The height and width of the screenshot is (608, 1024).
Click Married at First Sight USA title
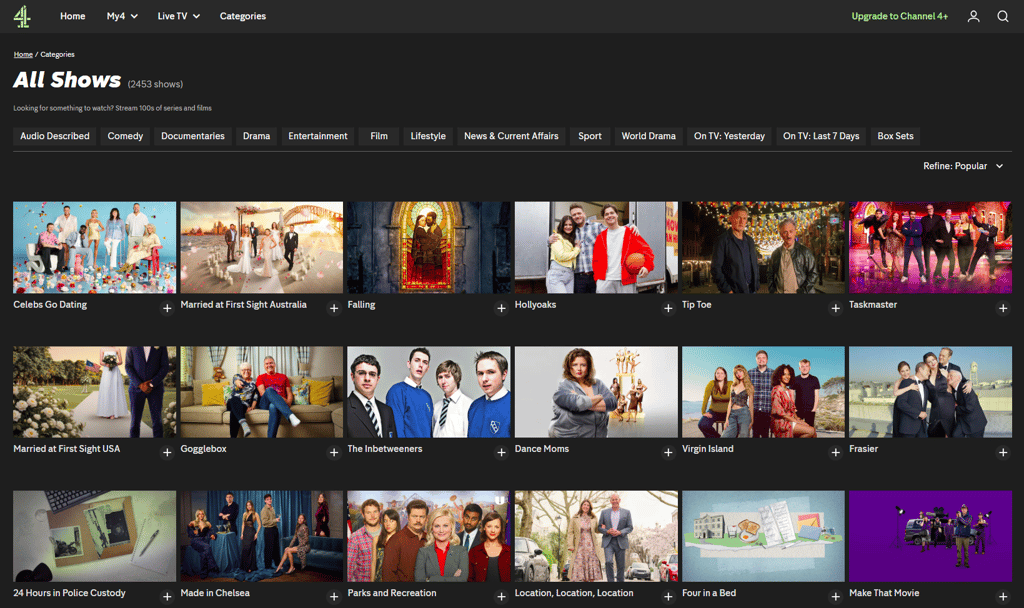coord(67,449)
